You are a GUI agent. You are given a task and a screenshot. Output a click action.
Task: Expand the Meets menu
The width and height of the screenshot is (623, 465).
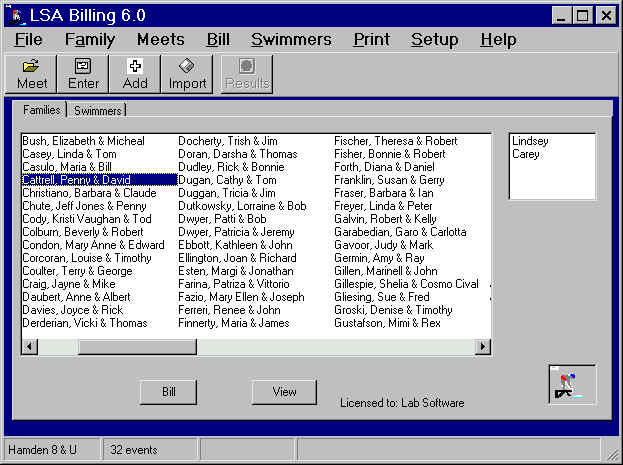point(160,40)
